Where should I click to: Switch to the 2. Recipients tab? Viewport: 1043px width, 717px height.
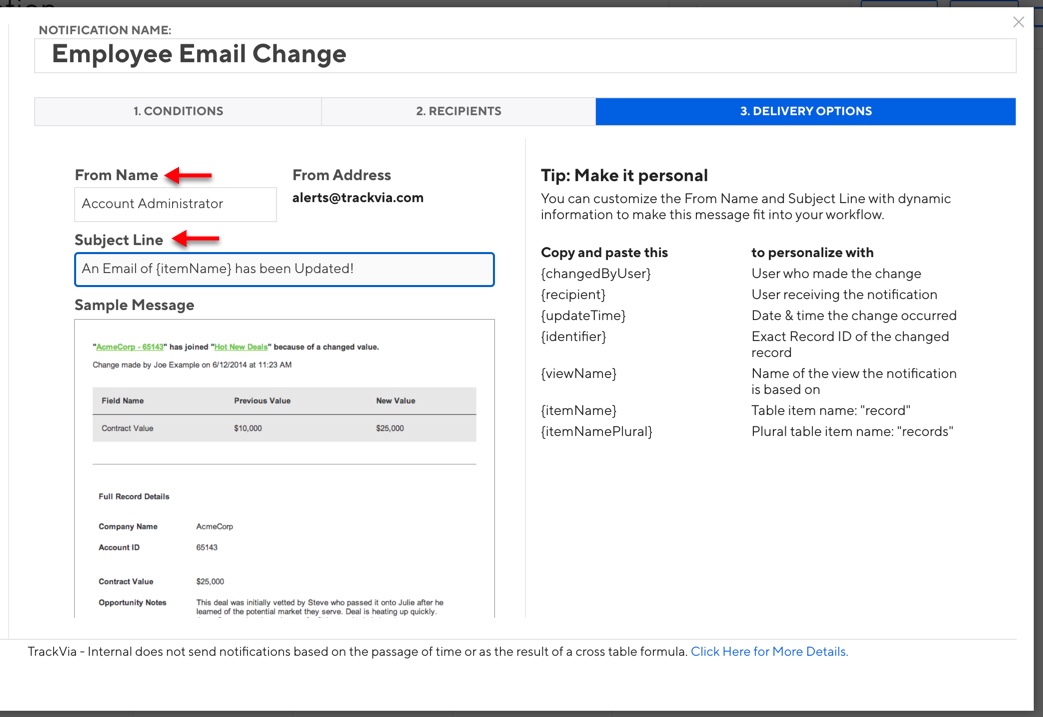pyautogui.click(x=458, y=111)
